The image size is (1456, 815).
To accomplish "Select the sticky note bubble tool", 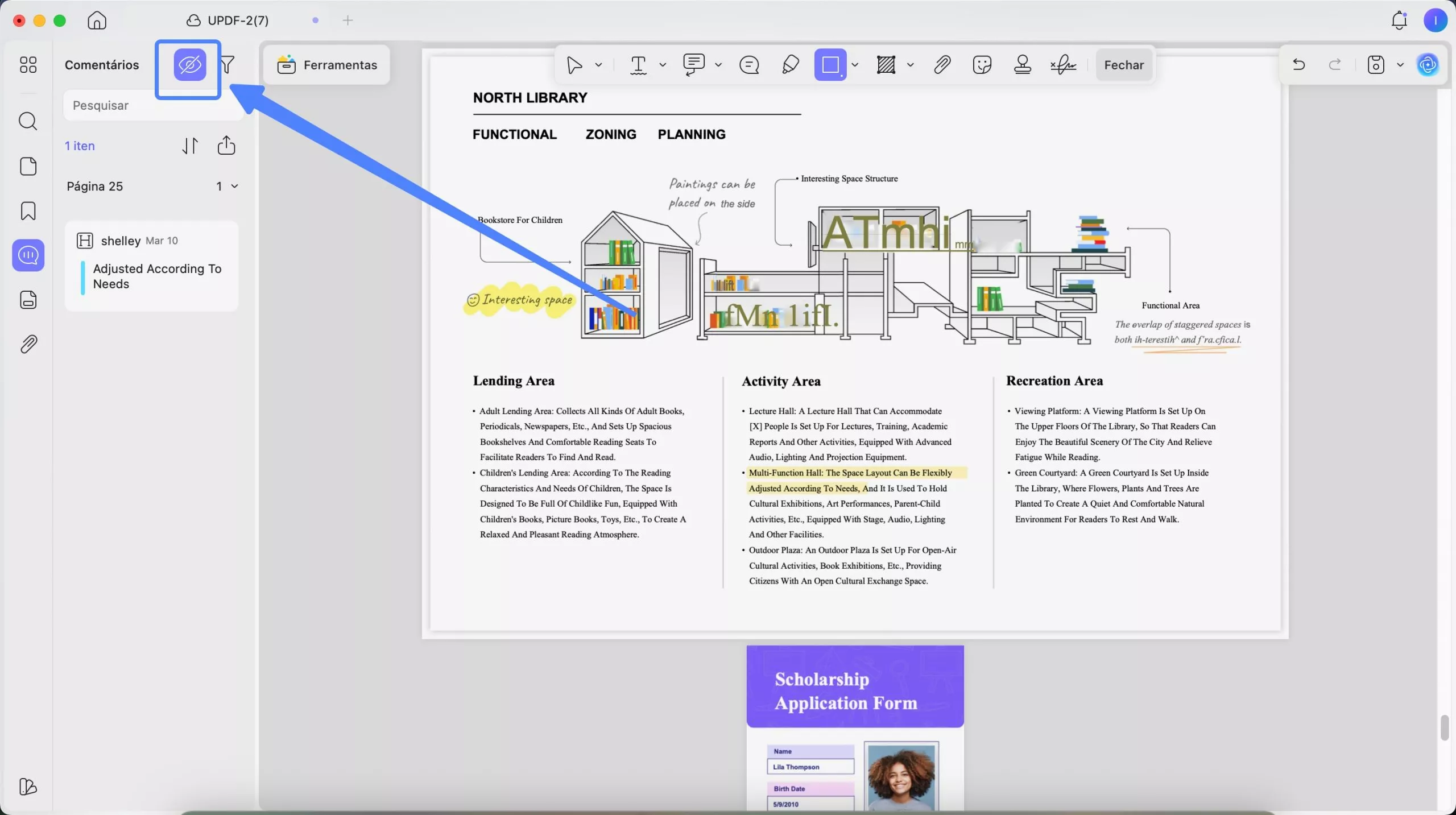I will pyautogui.click(x=749, y=65).
